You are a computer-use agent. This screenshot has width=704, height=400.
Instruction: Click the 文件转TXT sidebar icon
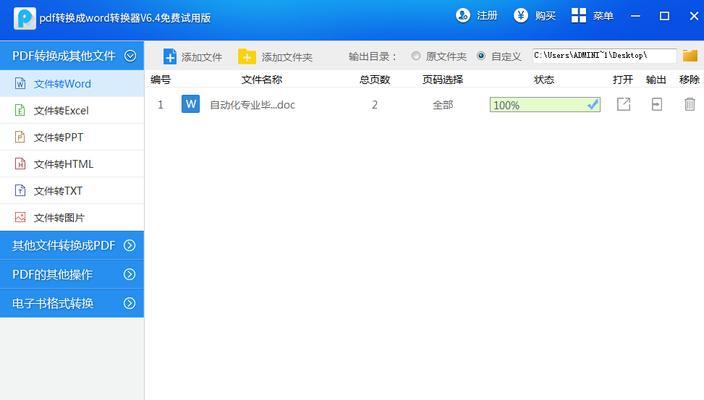pyautogui.click(x=20, y=190)
